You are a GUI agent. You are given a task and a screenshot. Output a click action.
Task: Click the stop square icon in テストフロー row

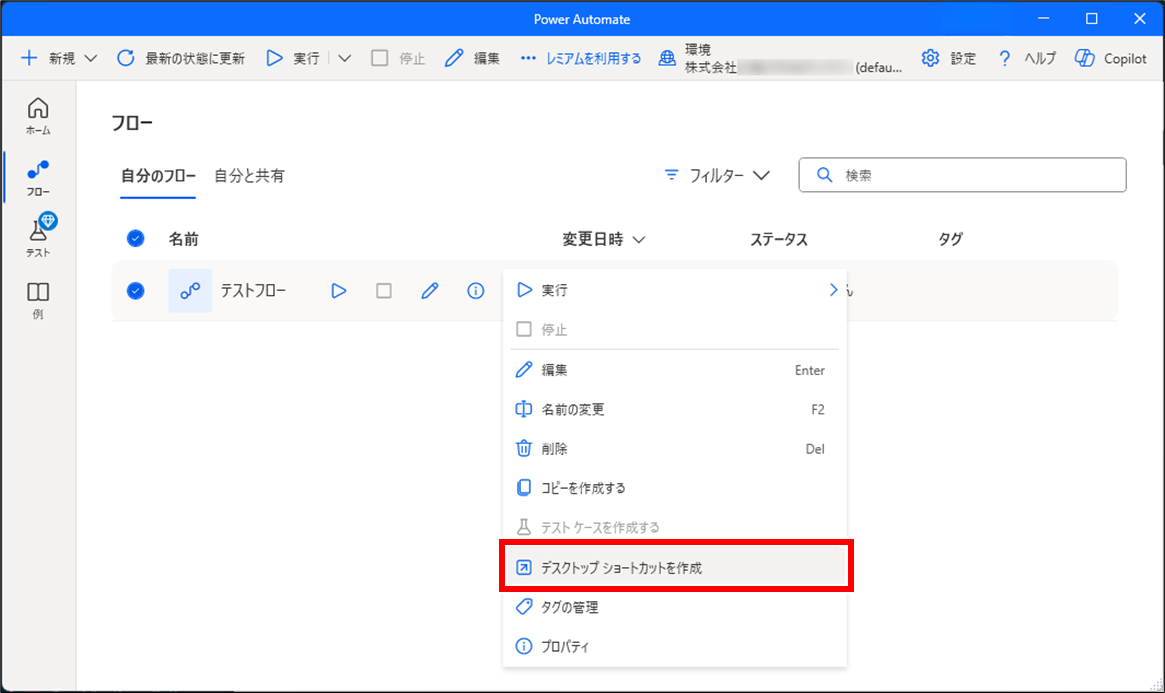[x=384, y=291]
